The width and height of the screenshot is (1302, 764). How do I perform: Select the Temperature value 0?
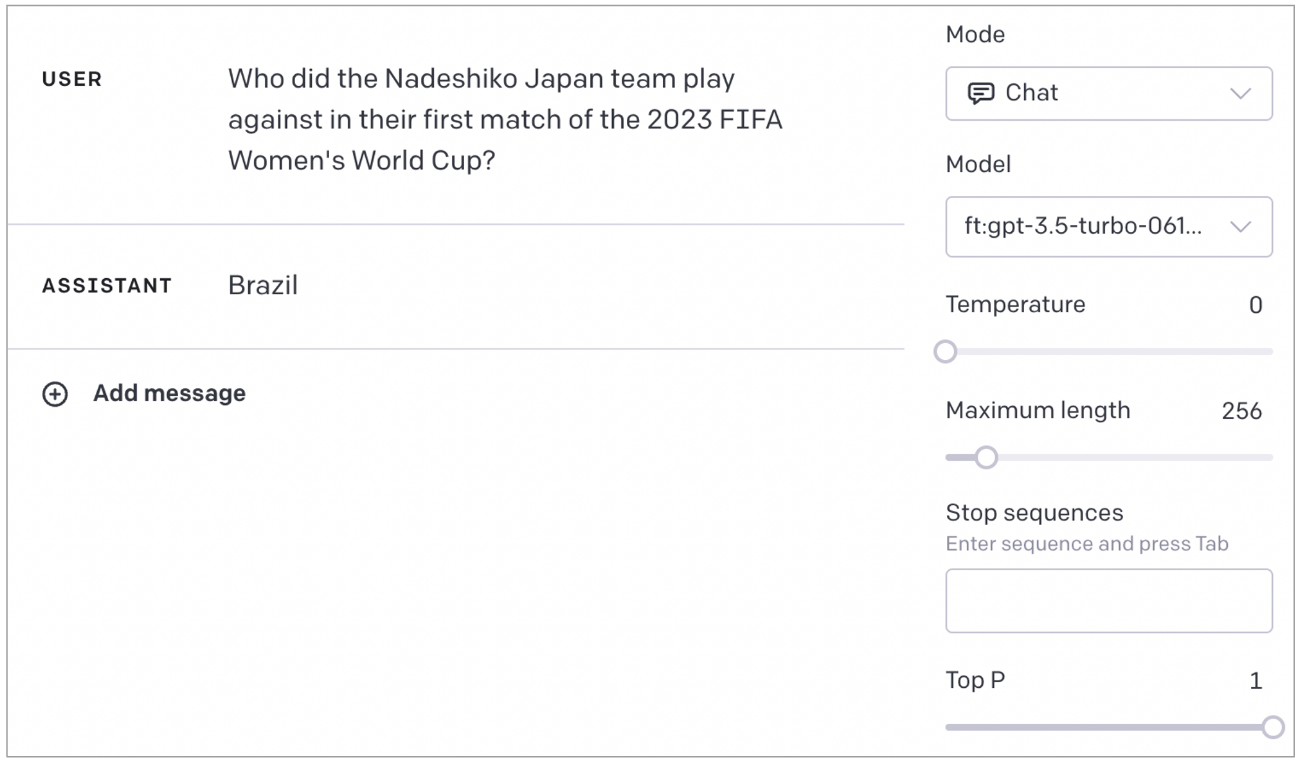[1256, 306]
